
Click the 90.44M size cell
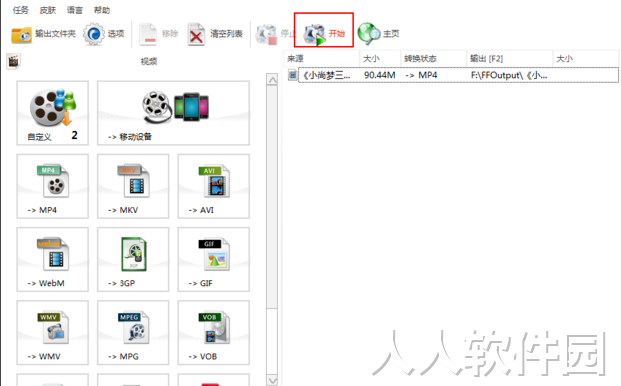coord(379,75)
